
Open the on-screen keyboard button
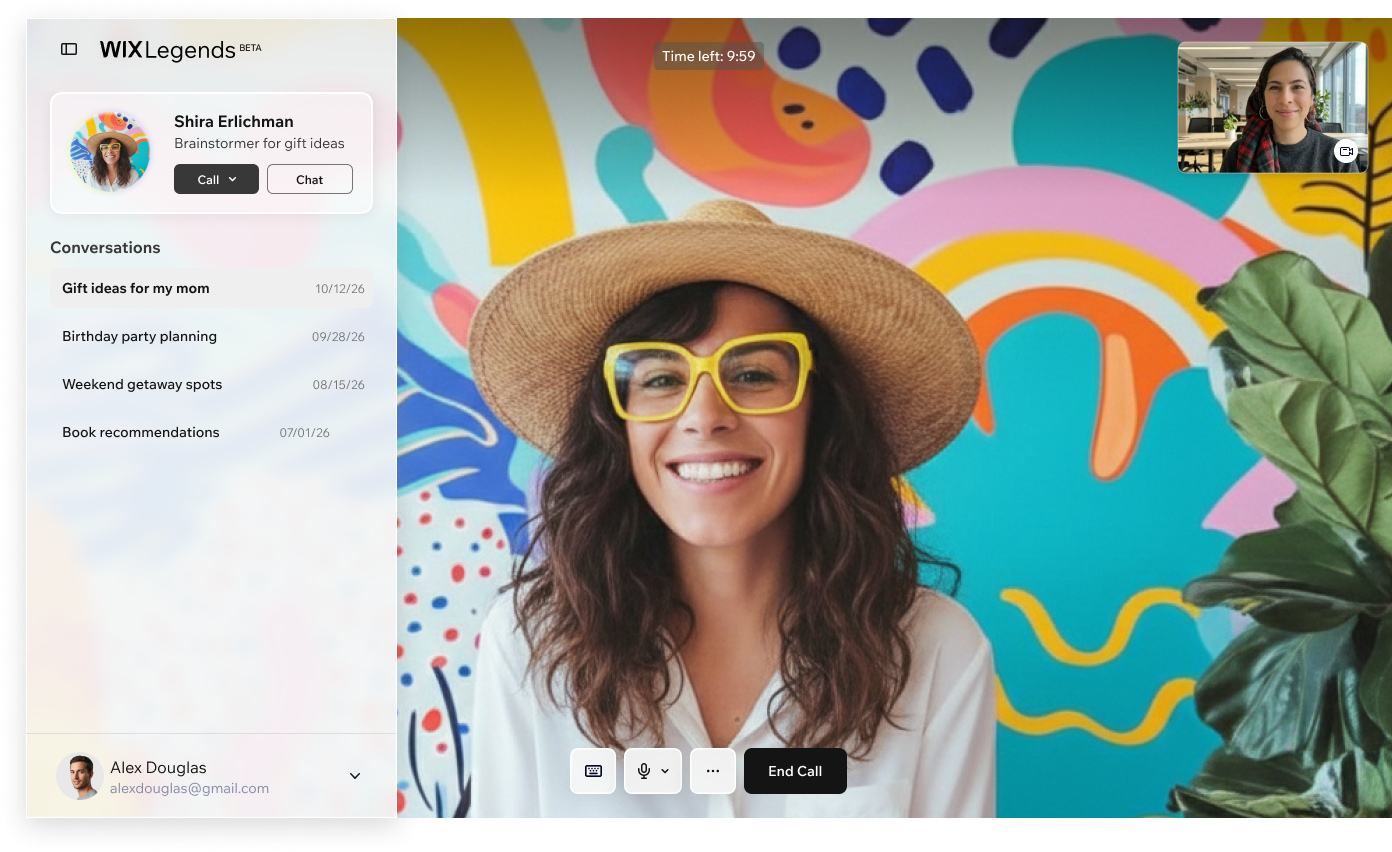593,771
